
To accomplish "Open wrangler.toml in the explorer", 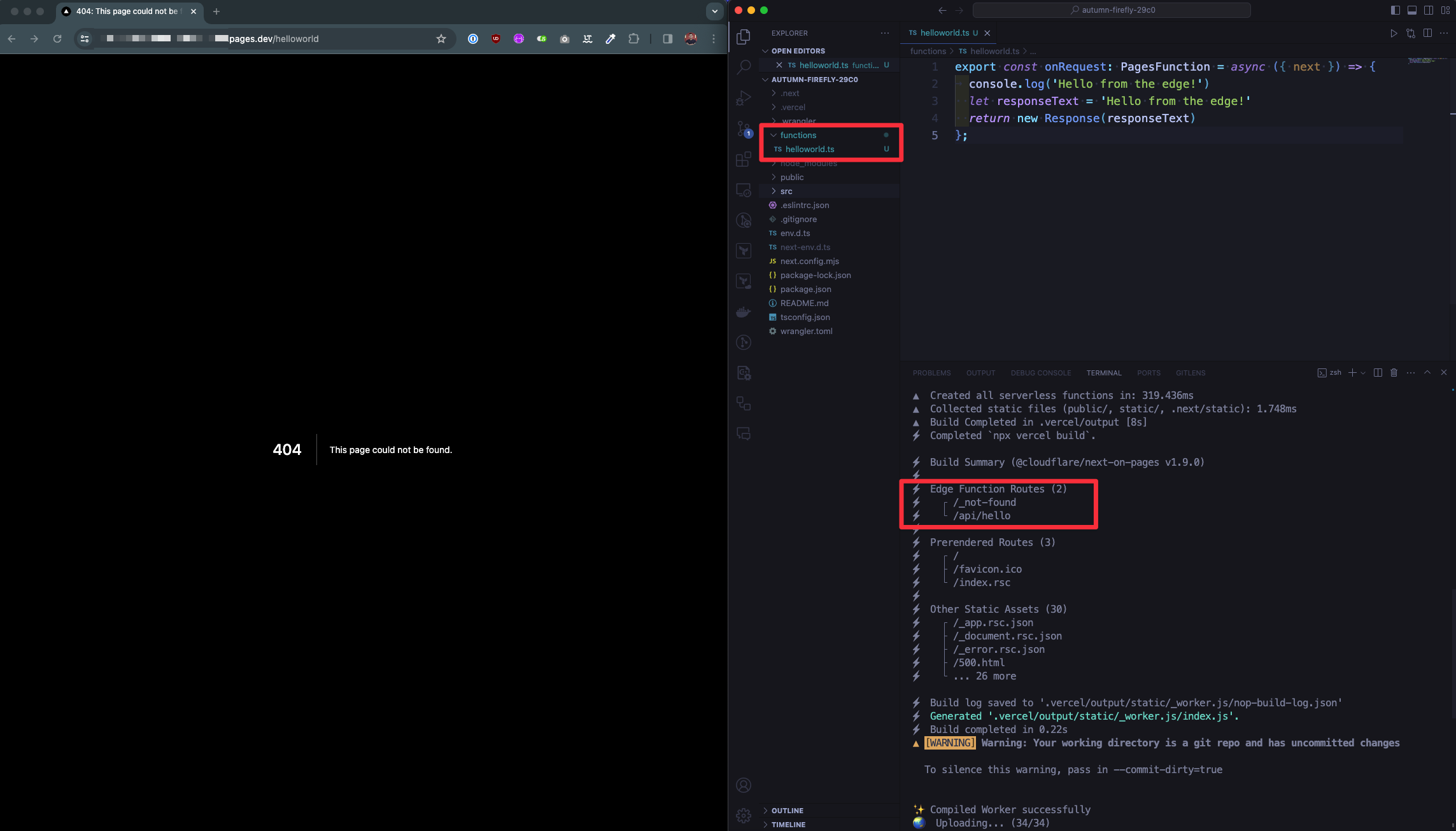I will 806,331.
